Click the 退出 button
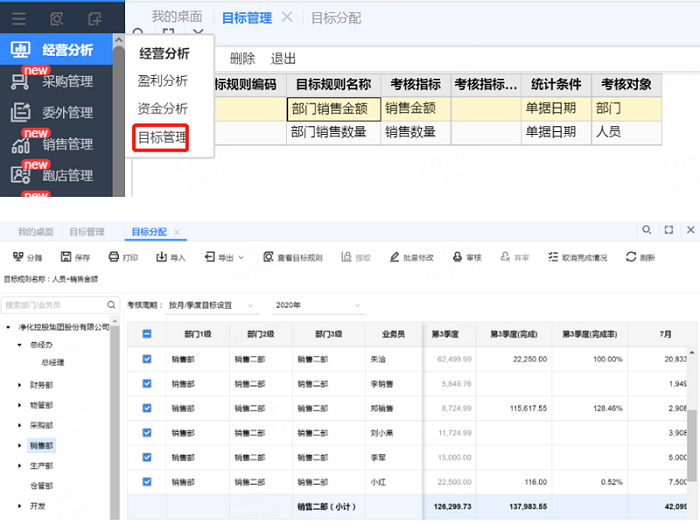The height and width of the screenshot is (524, 700). (283, 58)
